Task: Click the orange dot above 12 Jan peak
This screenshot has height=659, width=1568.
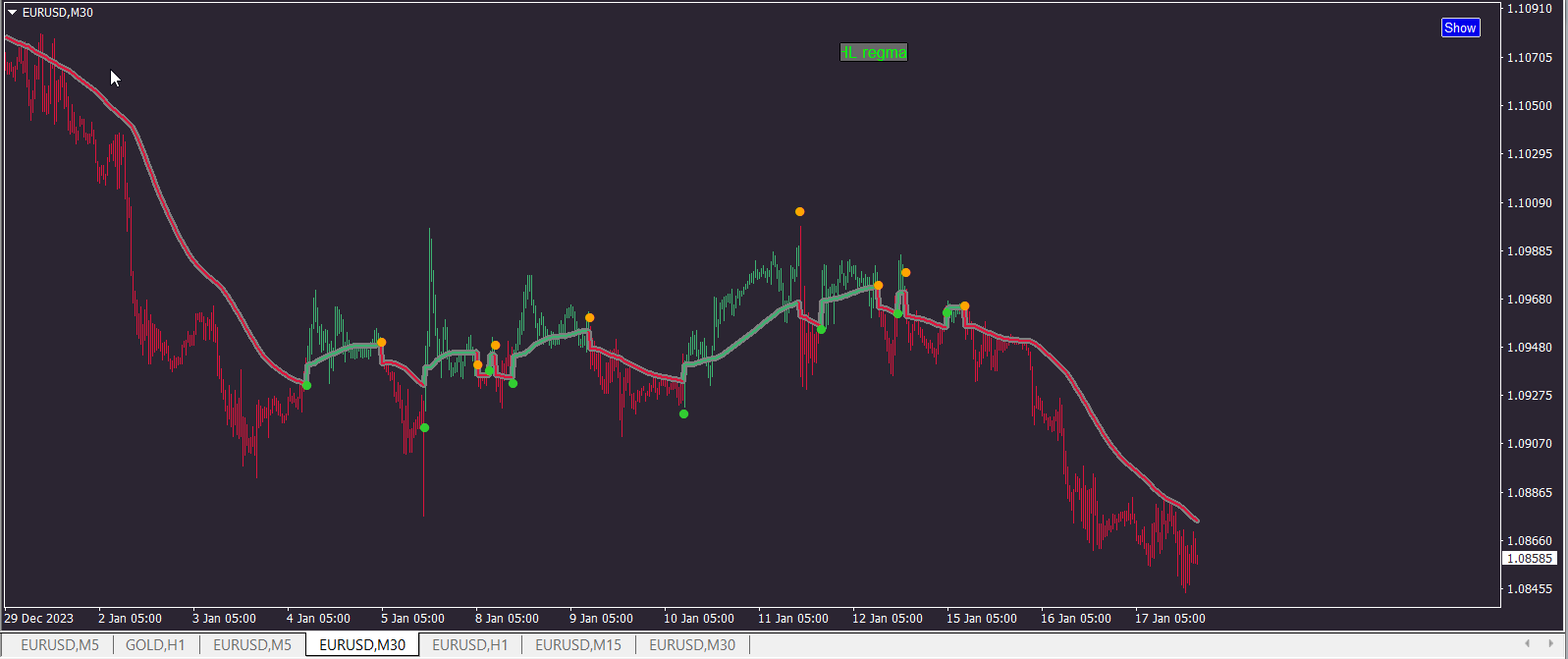Action: 906,273
